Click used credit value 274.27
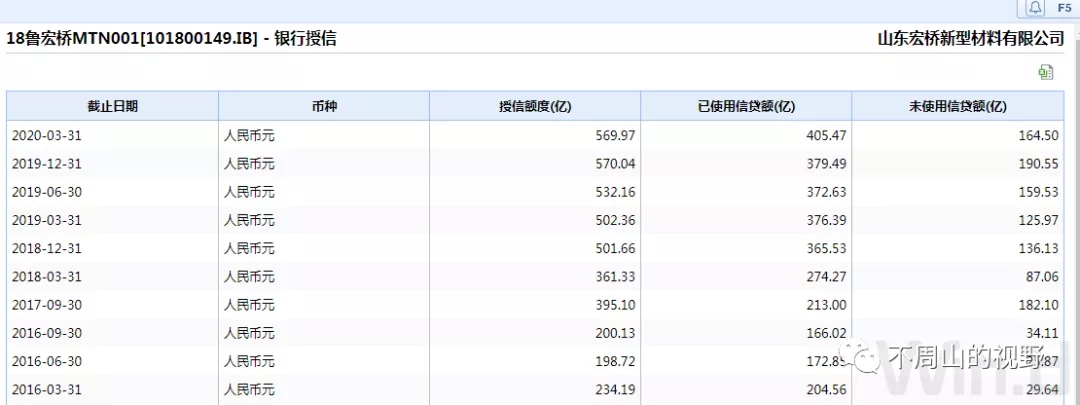The width and height of the screenshot is (1080, 405). coord(827,277)
